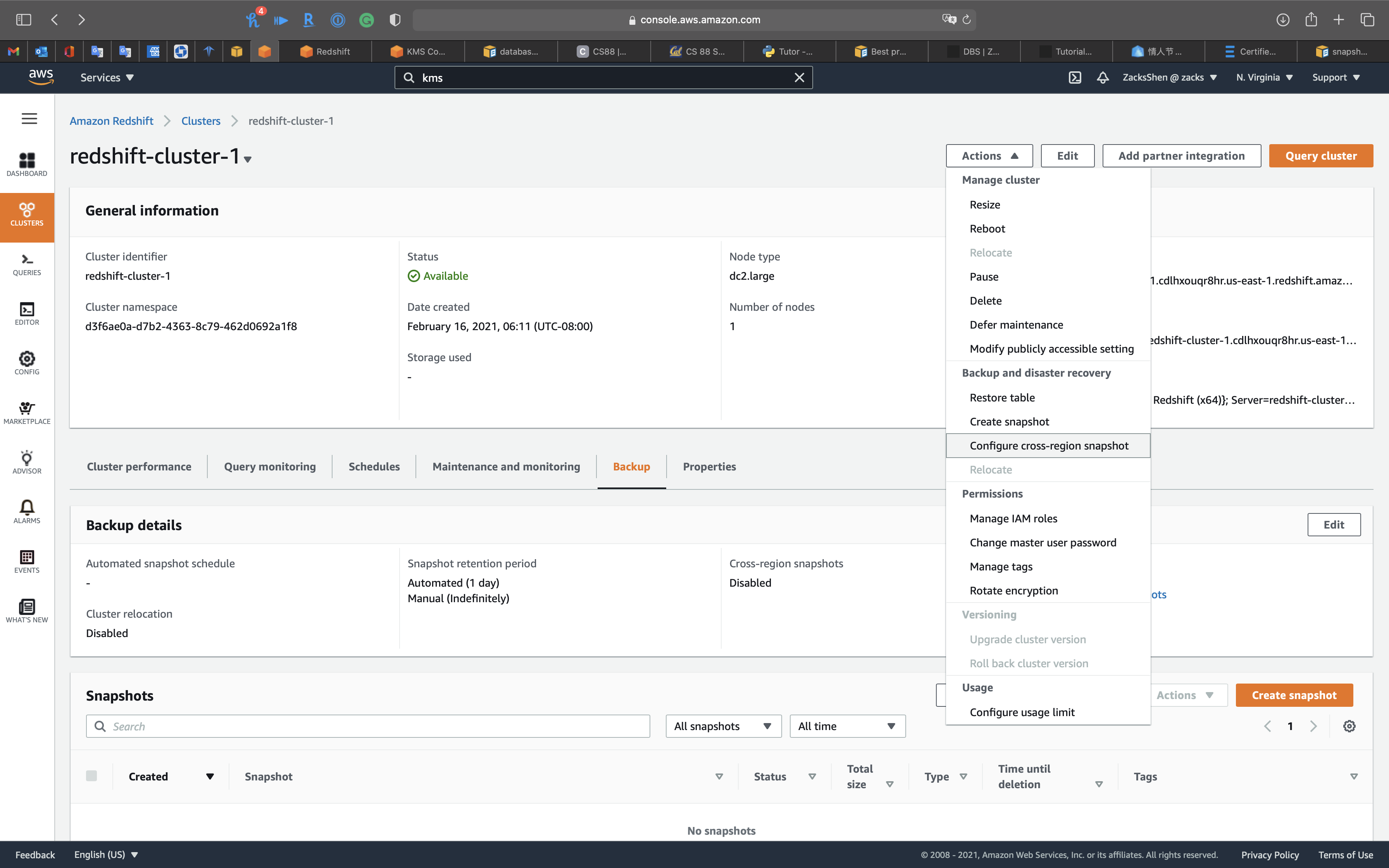The width and height of the screenshot is (1389, 868).
Task: Expand the All snapshots filter dropdown
Action: [723, 726]
